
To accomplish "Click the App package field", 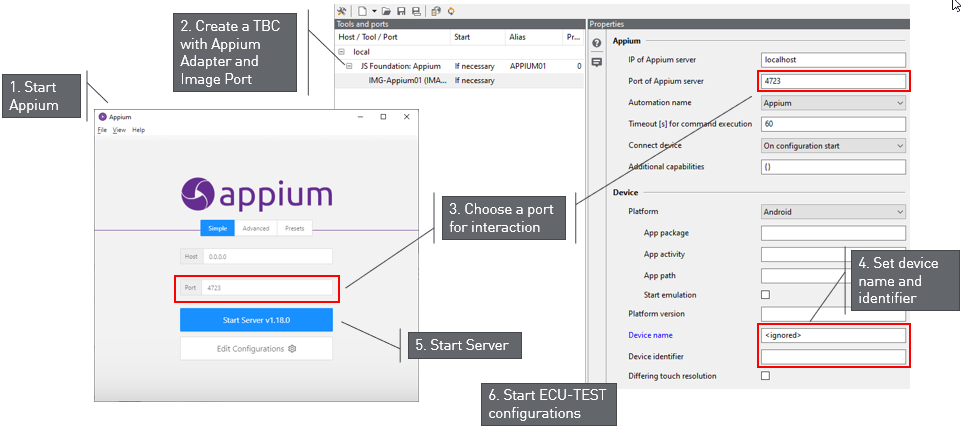I will click(833, 233).
